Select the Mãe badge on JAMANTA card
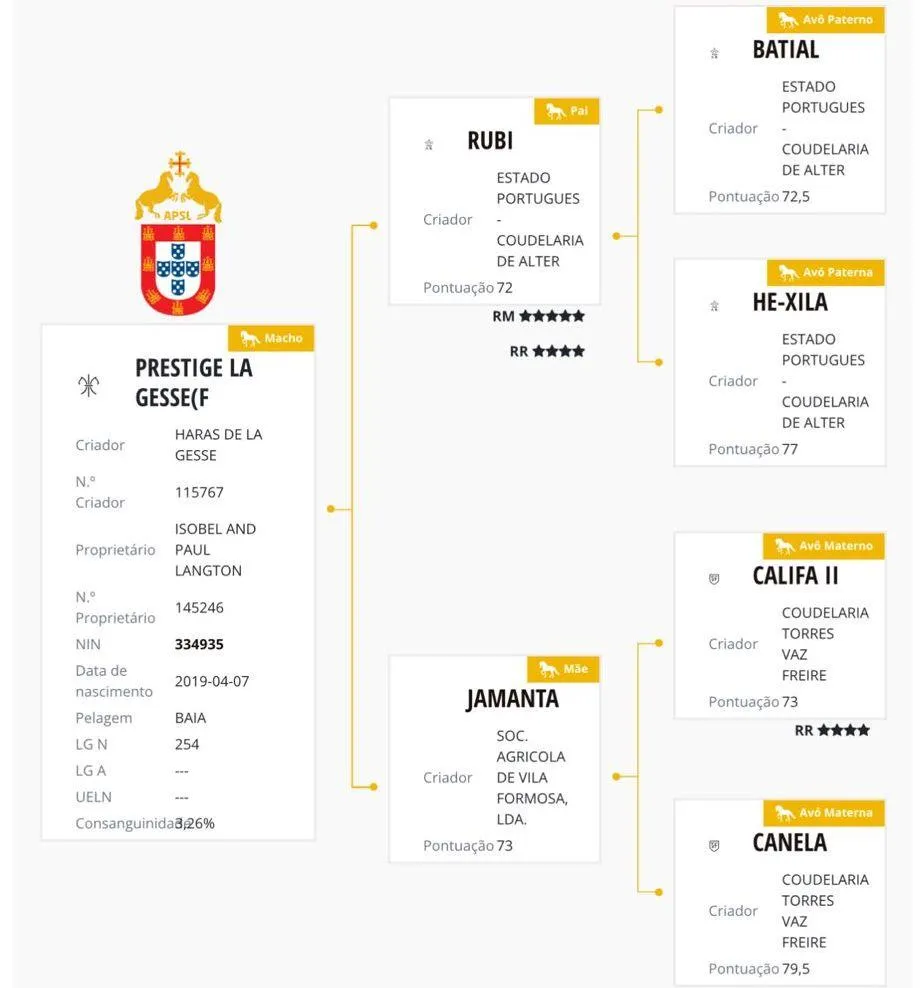Screen dimensions: 920x988 point(563,669)
